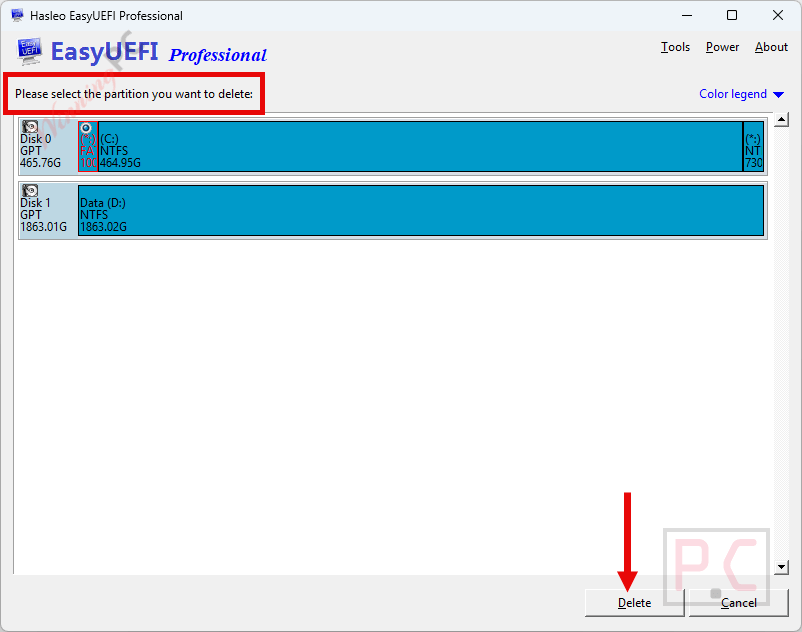Click the Disk 1 GPT 1863.01G label
This screenshot has width=802, height=632.
[43, 215]
